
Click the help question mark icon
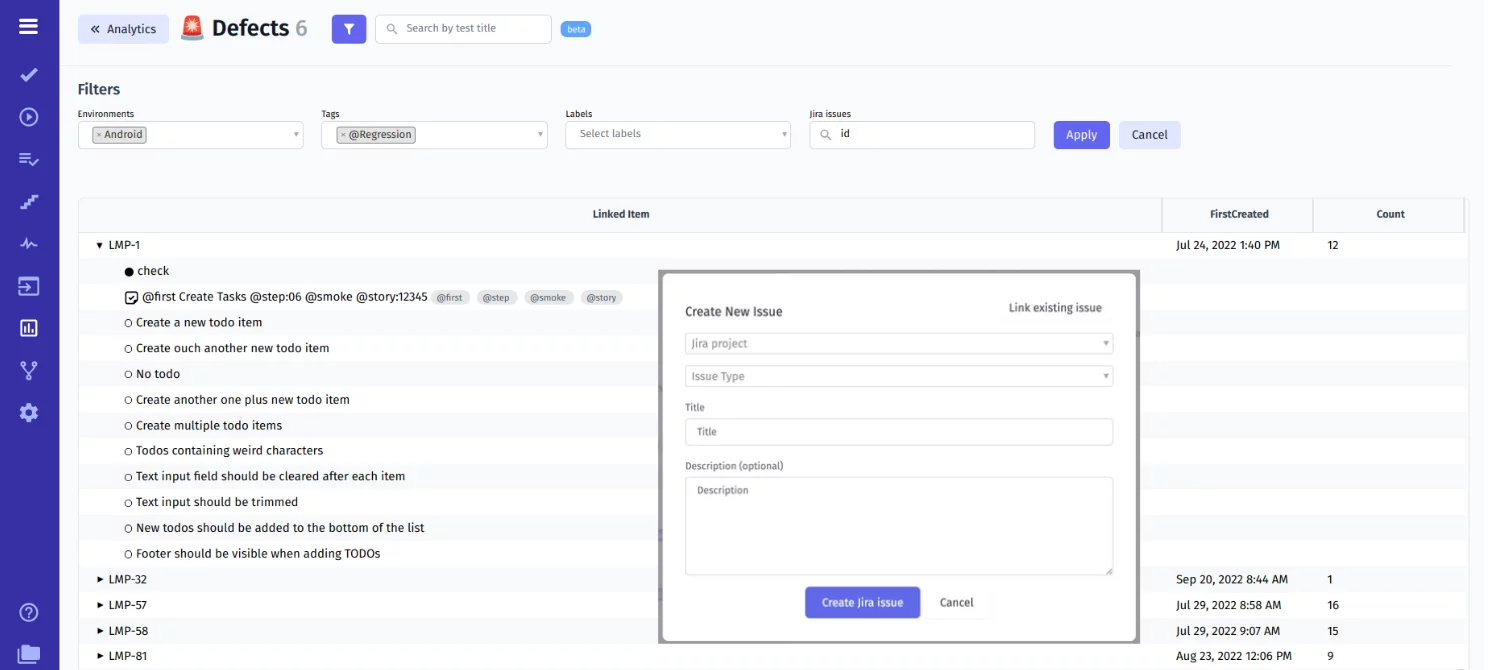pyautogui.click(x=28, y=612)
